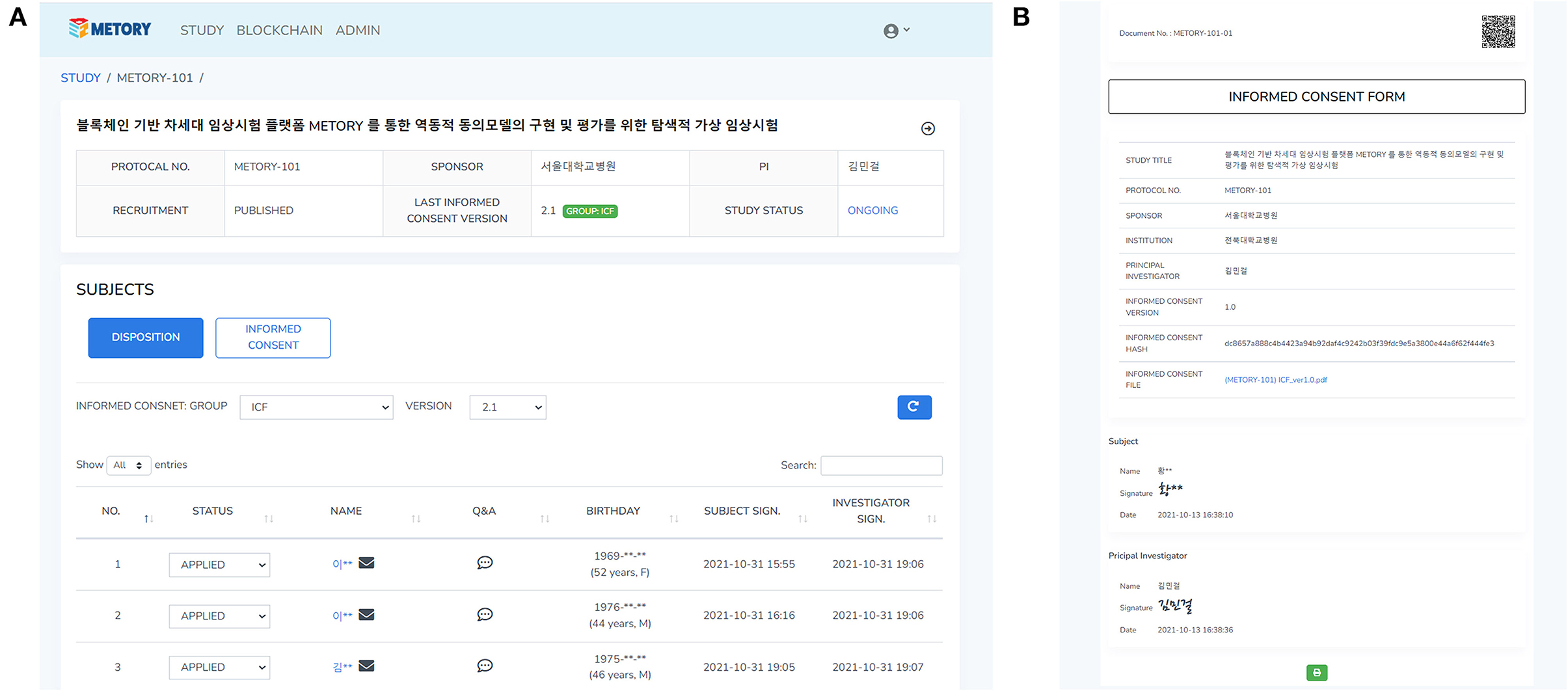Screen dimensions: 1568x691
Task: Click ONGOING study status link
Action: point(872,211)
